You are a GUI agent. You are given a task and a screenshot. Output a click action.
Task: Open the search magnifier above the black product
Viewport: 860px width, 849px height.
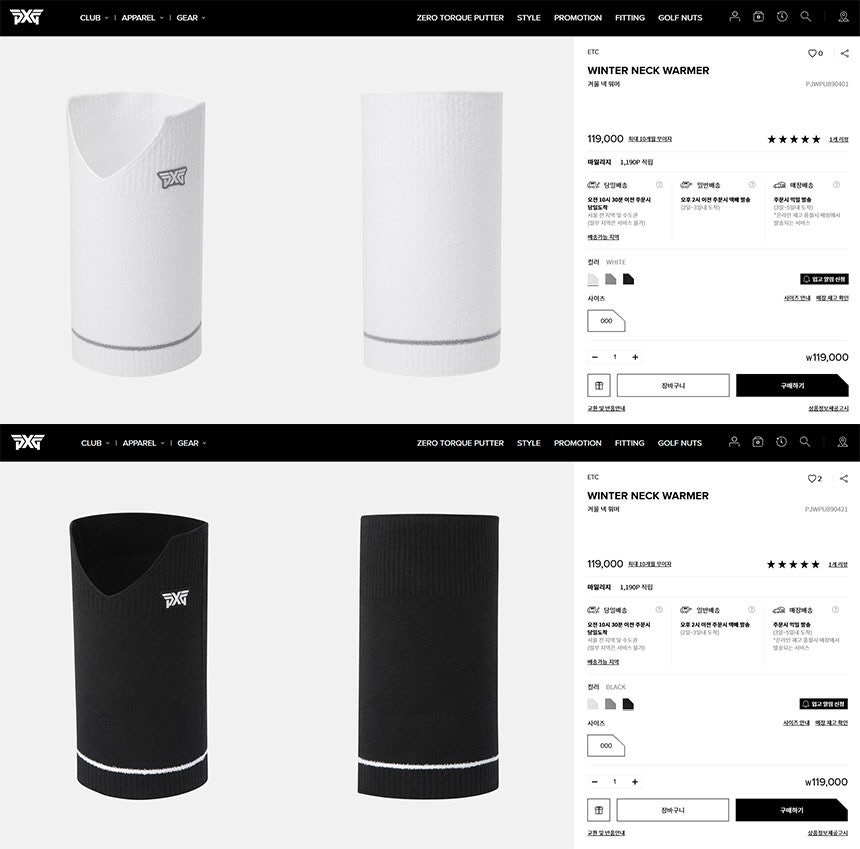click(805, 442)
